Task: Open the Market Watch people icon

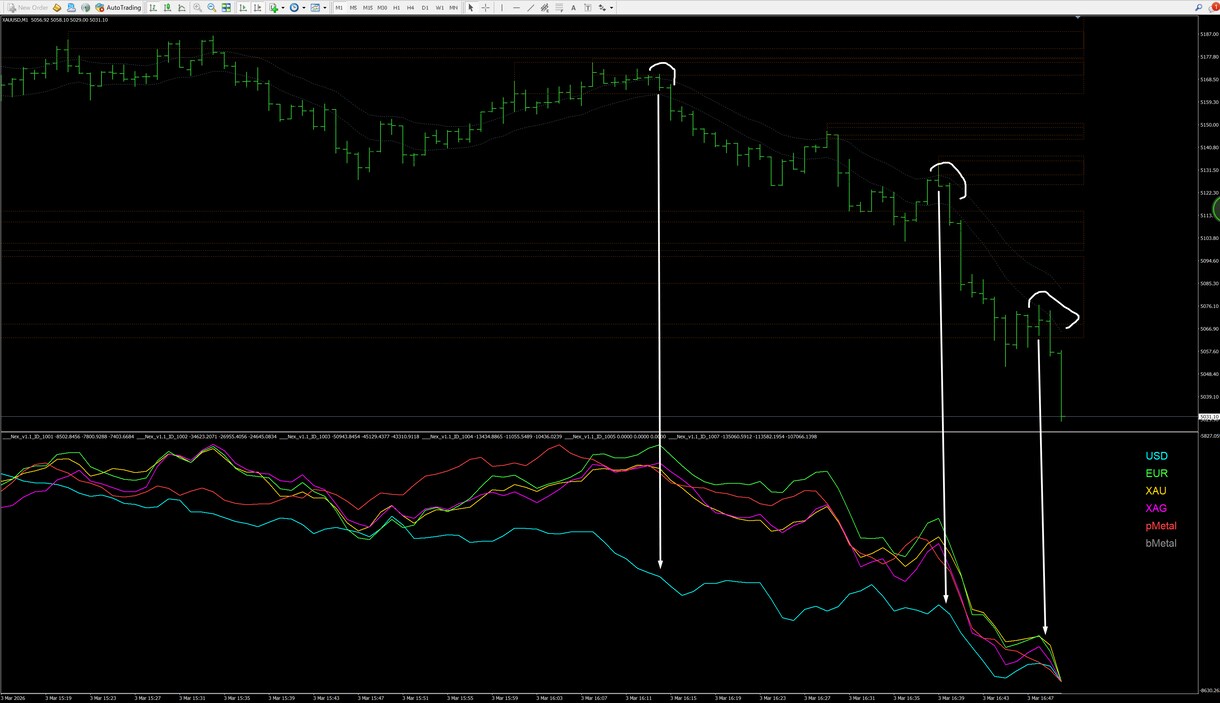Action: tap(72, 7)
